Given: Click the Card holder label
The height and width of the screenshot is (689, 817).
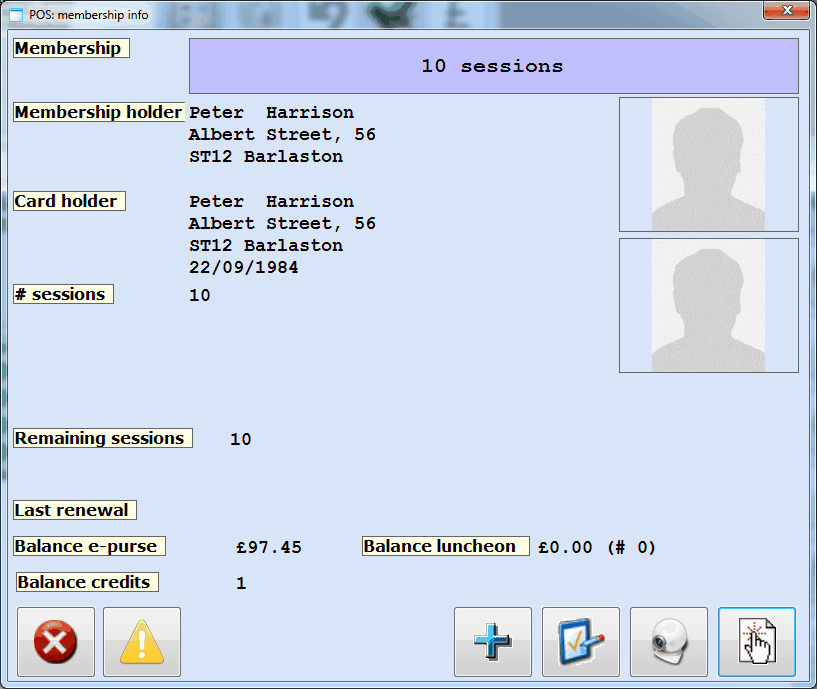Looking at the screenshot, I should pos(69,201).
